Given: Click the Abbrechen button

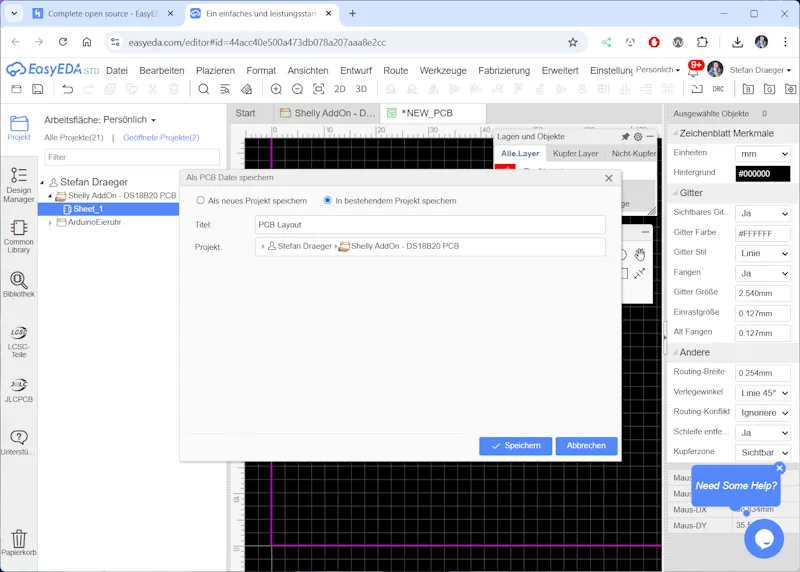Looking at the screenshot, I should (586, 446).
